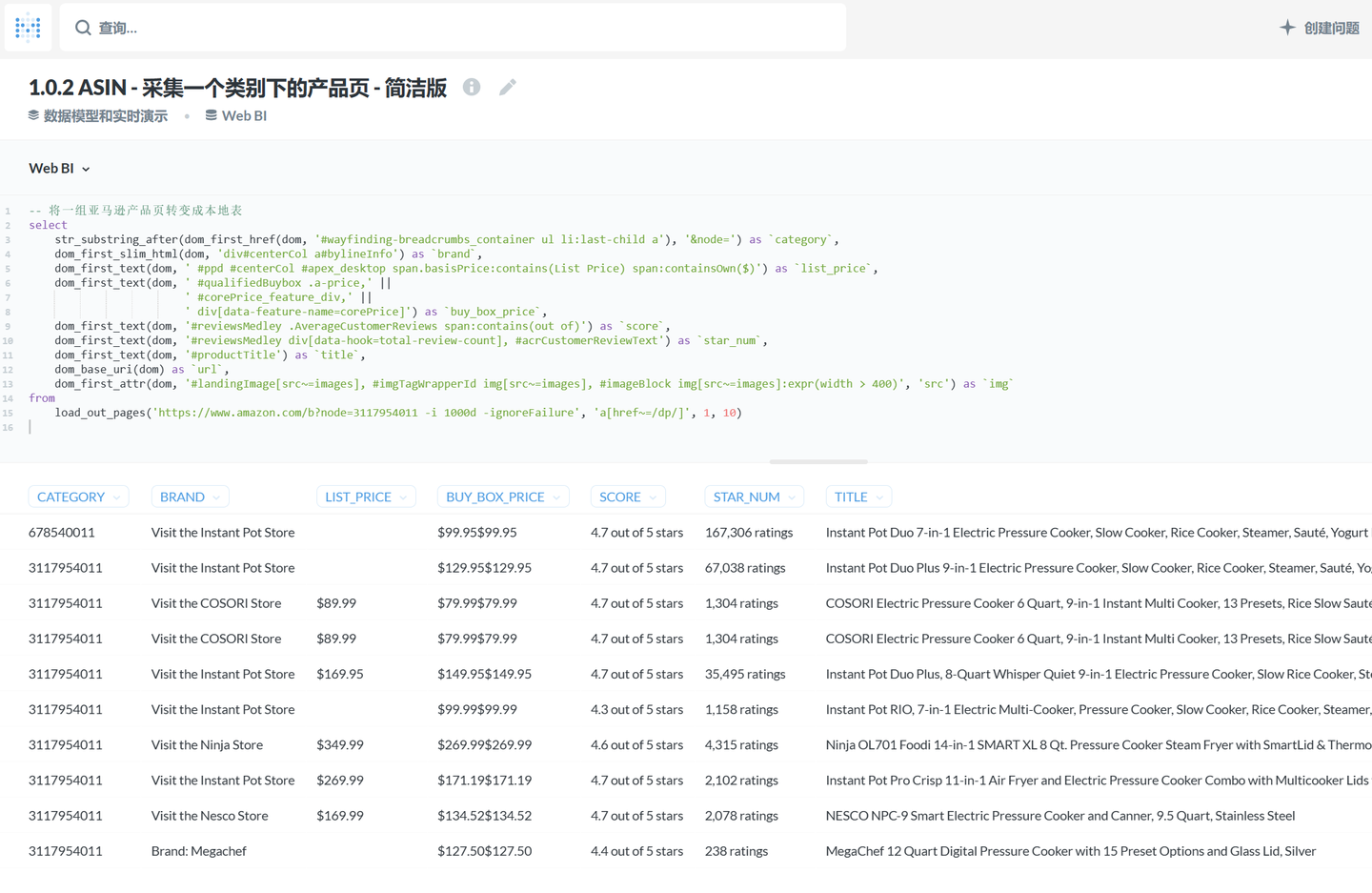
Task: Click the Ninja OL701 Foodi title cell
Action: (1099, 744)
